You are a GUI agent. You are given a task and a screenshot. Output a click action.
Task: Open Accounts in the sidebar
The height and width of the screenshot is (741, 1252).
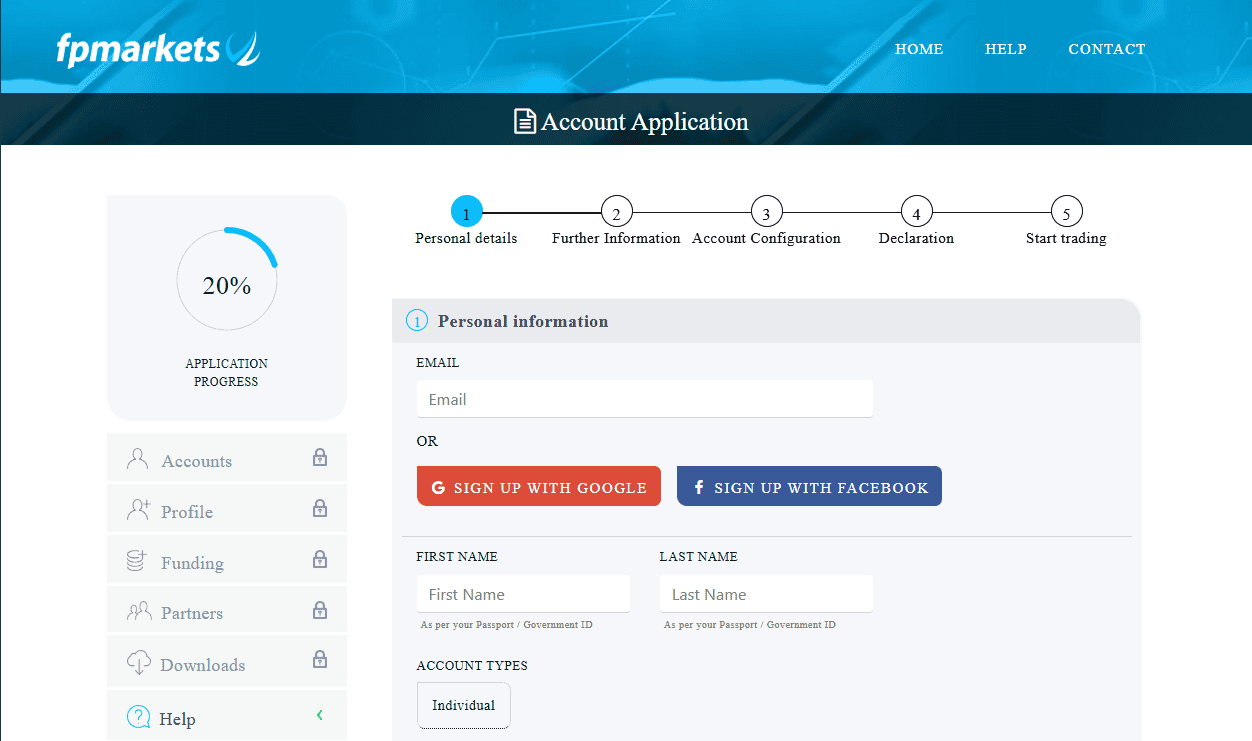[227, 458]
